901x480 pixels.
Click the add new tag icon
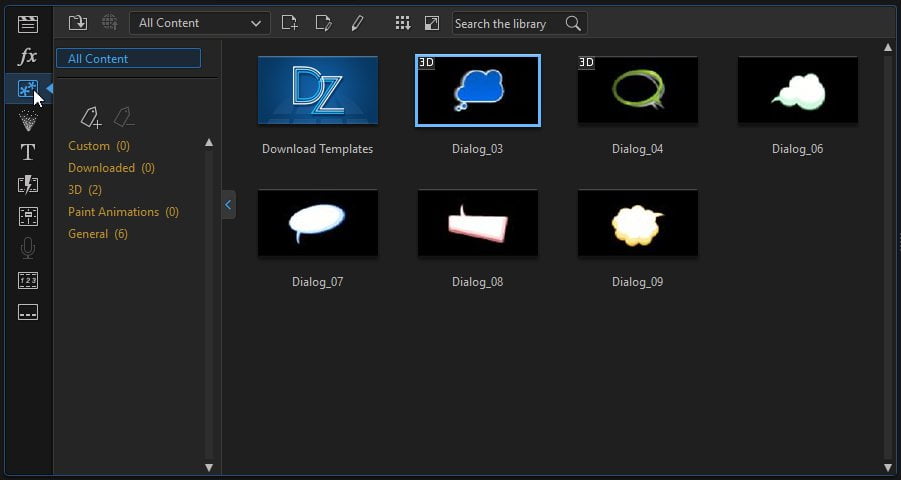click(91, 117)
